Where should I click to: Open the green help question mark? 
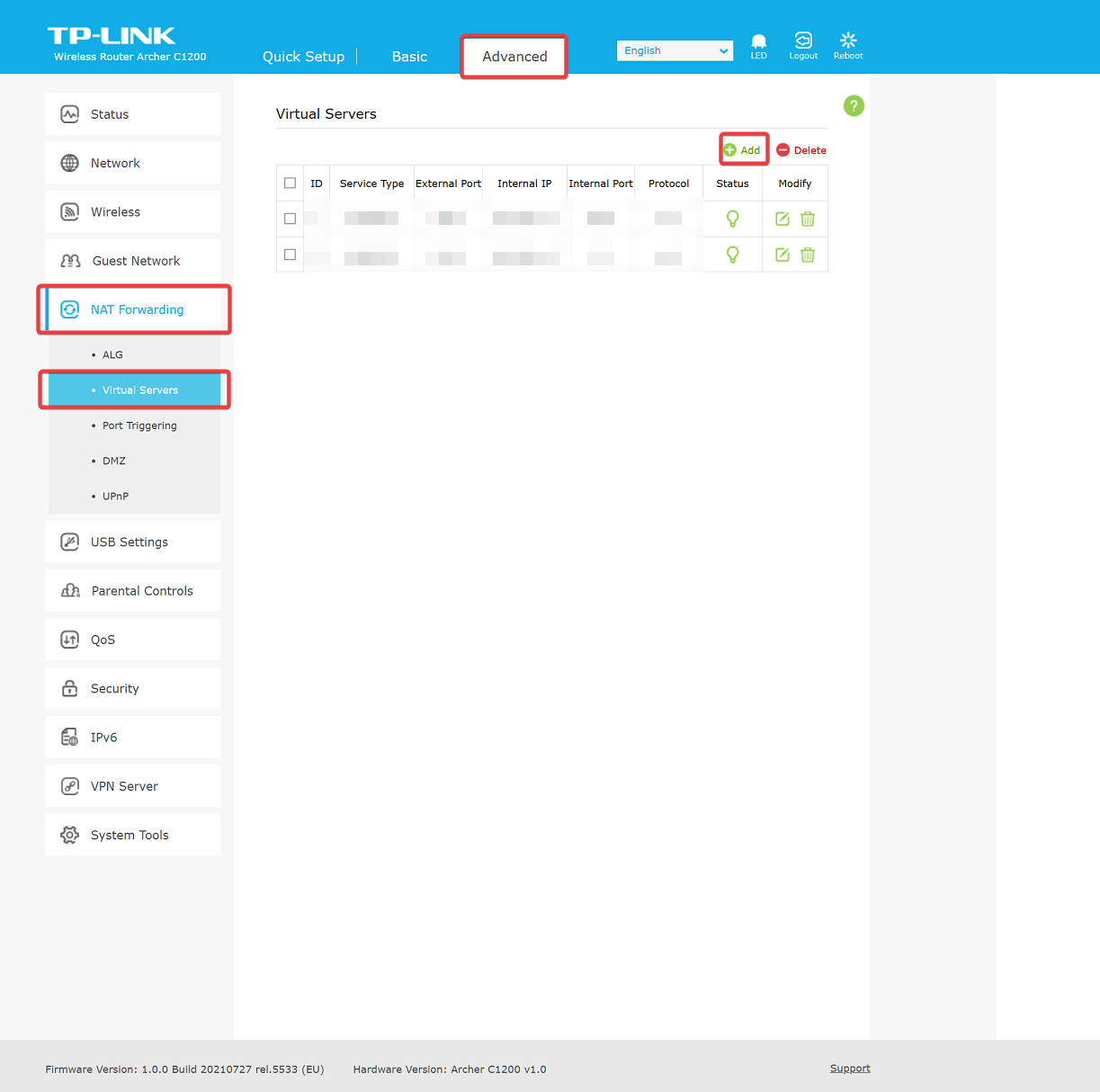[854, 106]
